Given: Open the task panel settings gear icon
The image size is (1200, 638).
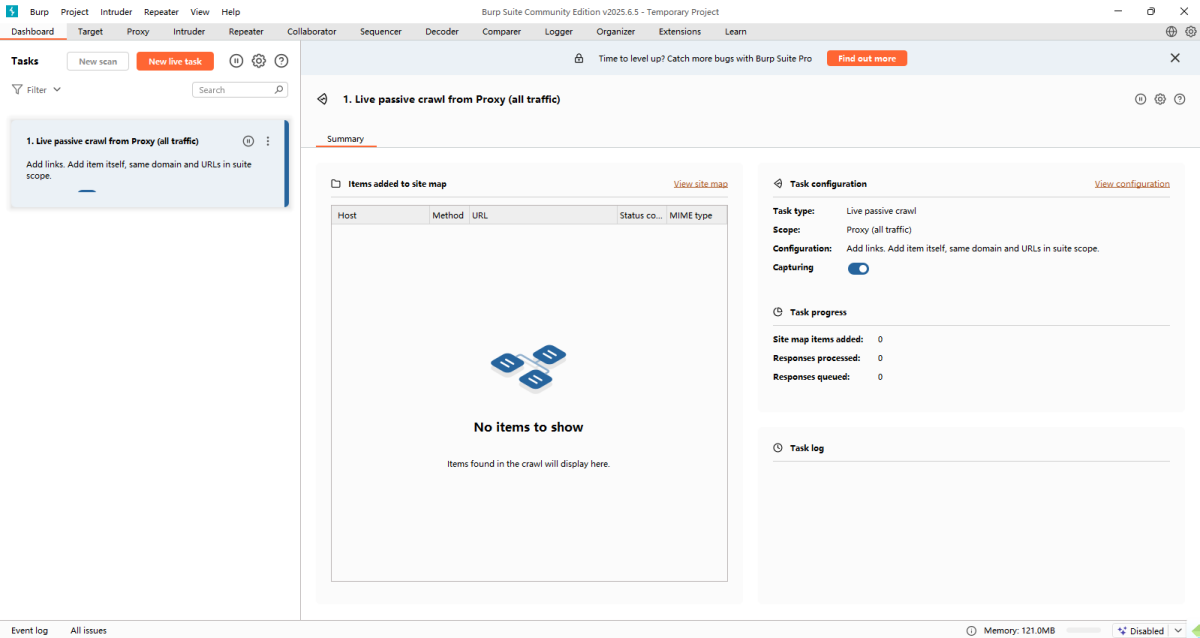Looking at the screenshot, I should (258, 60).
